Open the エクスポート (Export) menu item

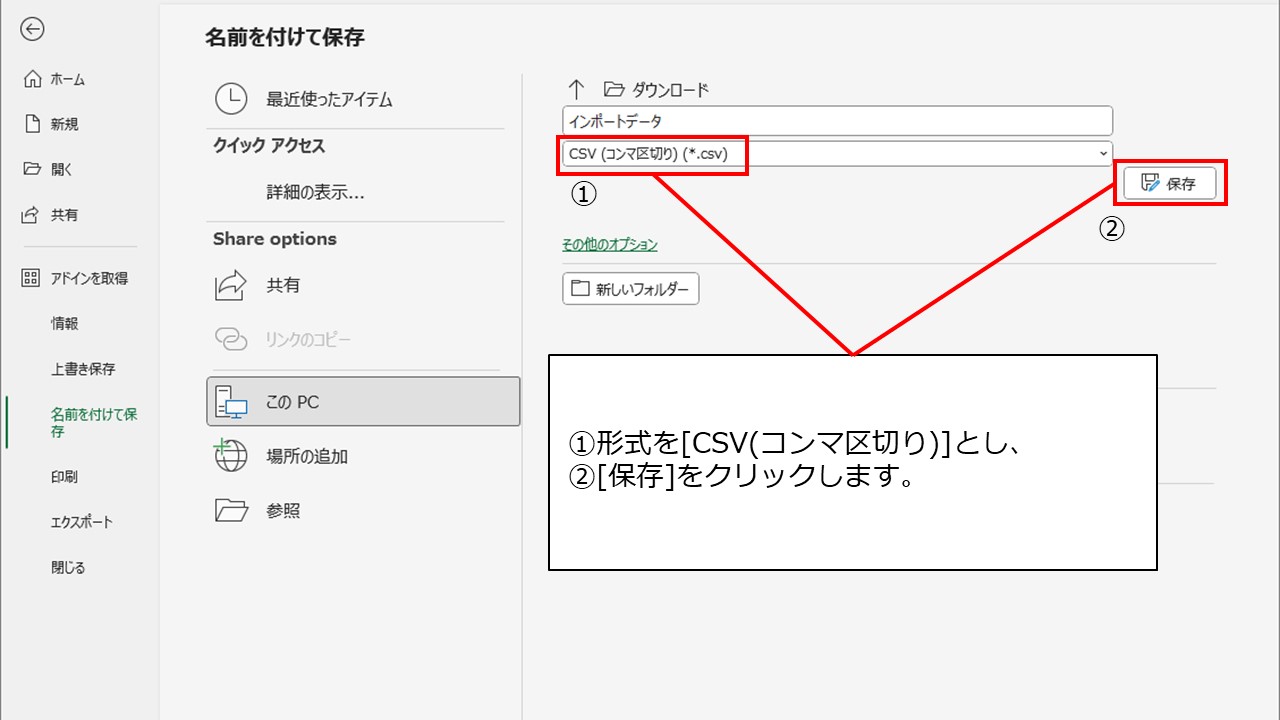82,522
